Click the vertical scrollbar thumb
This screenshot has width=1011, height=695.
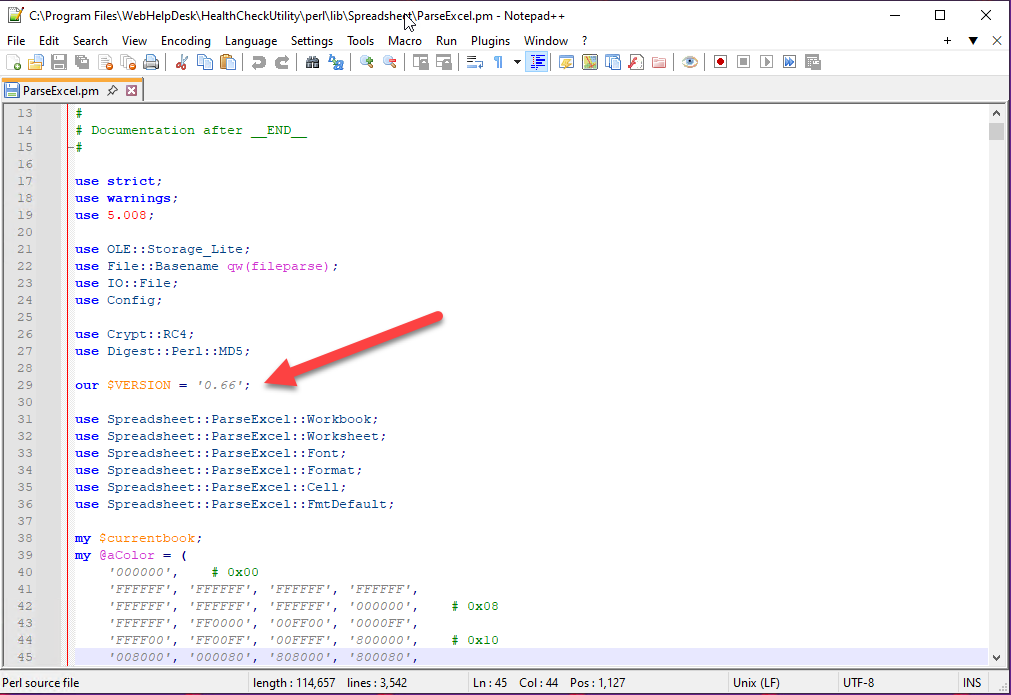point(996,132)
